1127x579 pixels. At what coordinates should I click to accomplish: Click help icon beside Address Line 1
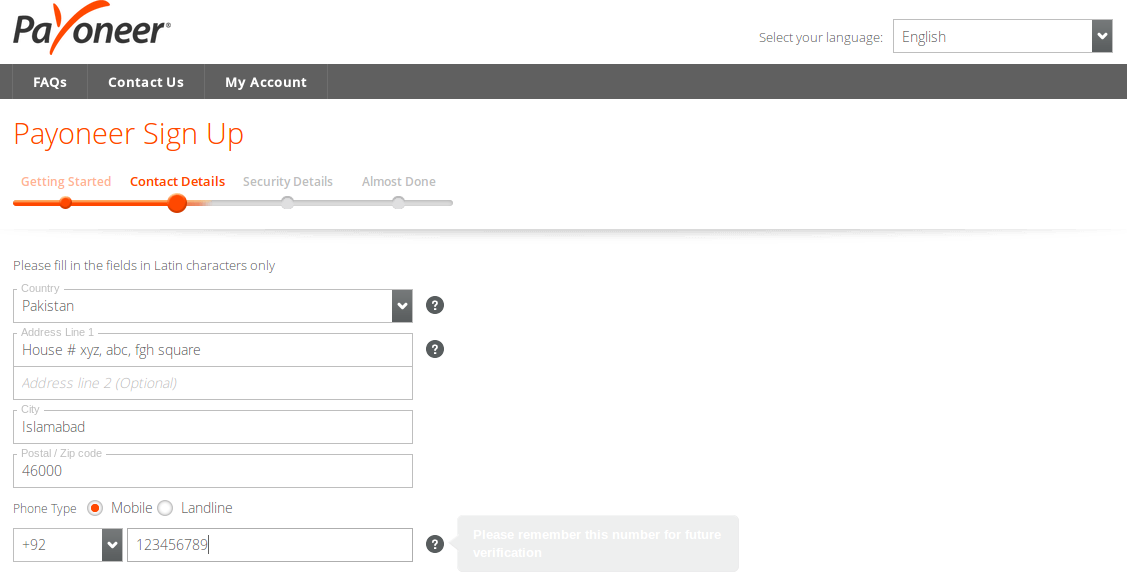(x=435, y=349)
